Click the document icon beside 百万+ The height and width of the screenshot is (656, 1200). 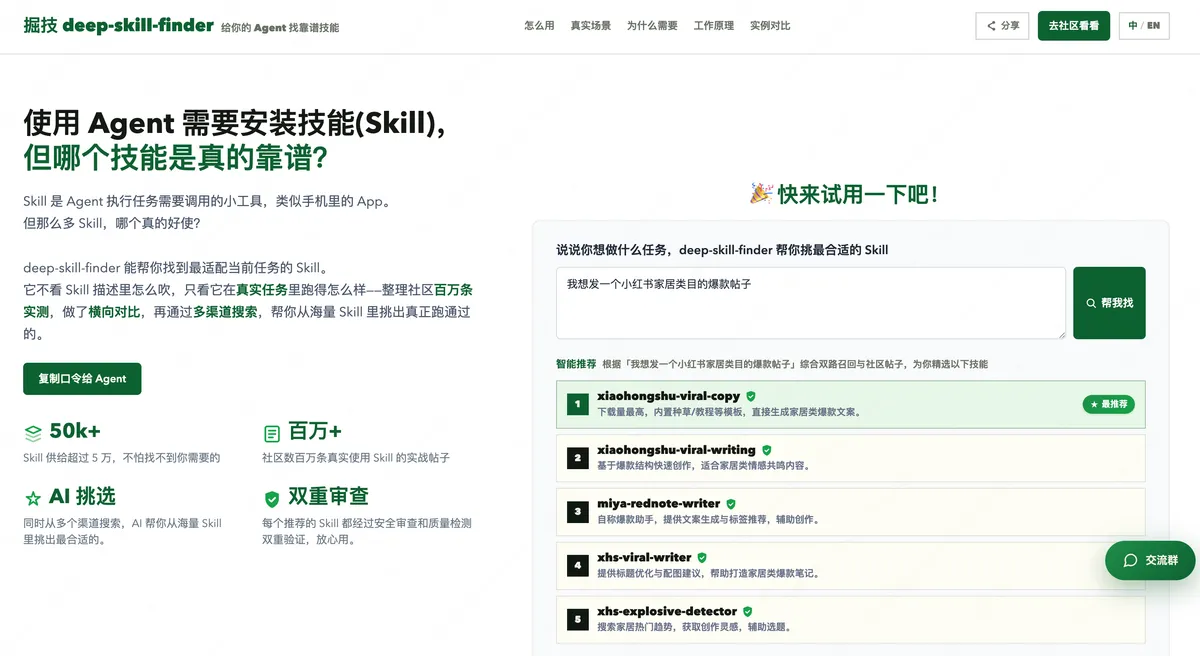click(x=272, y=433)
